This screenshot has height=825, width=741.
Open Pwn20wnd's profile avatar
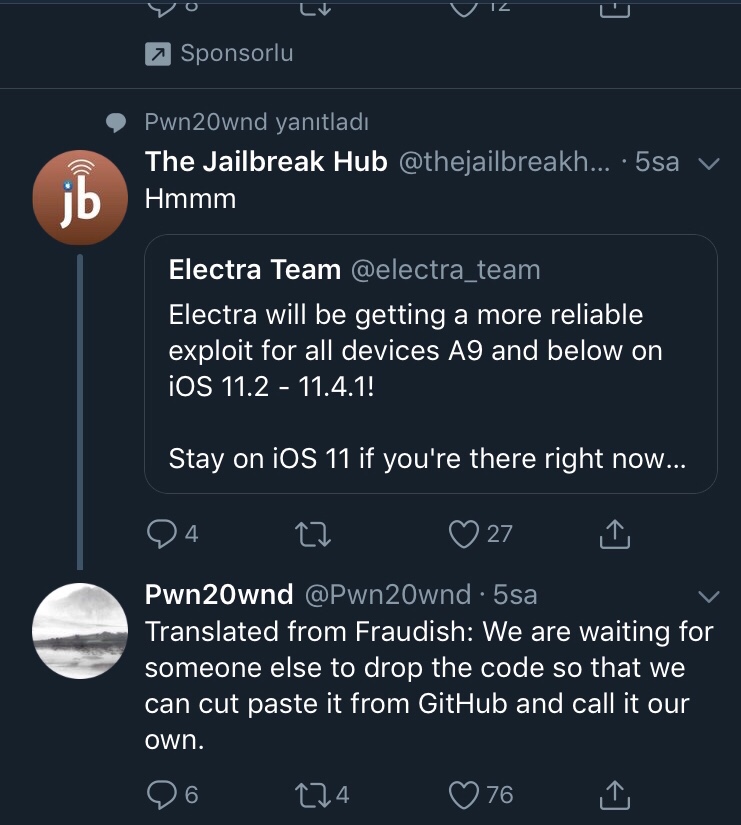pyautogui.click(x=81, y=630)
